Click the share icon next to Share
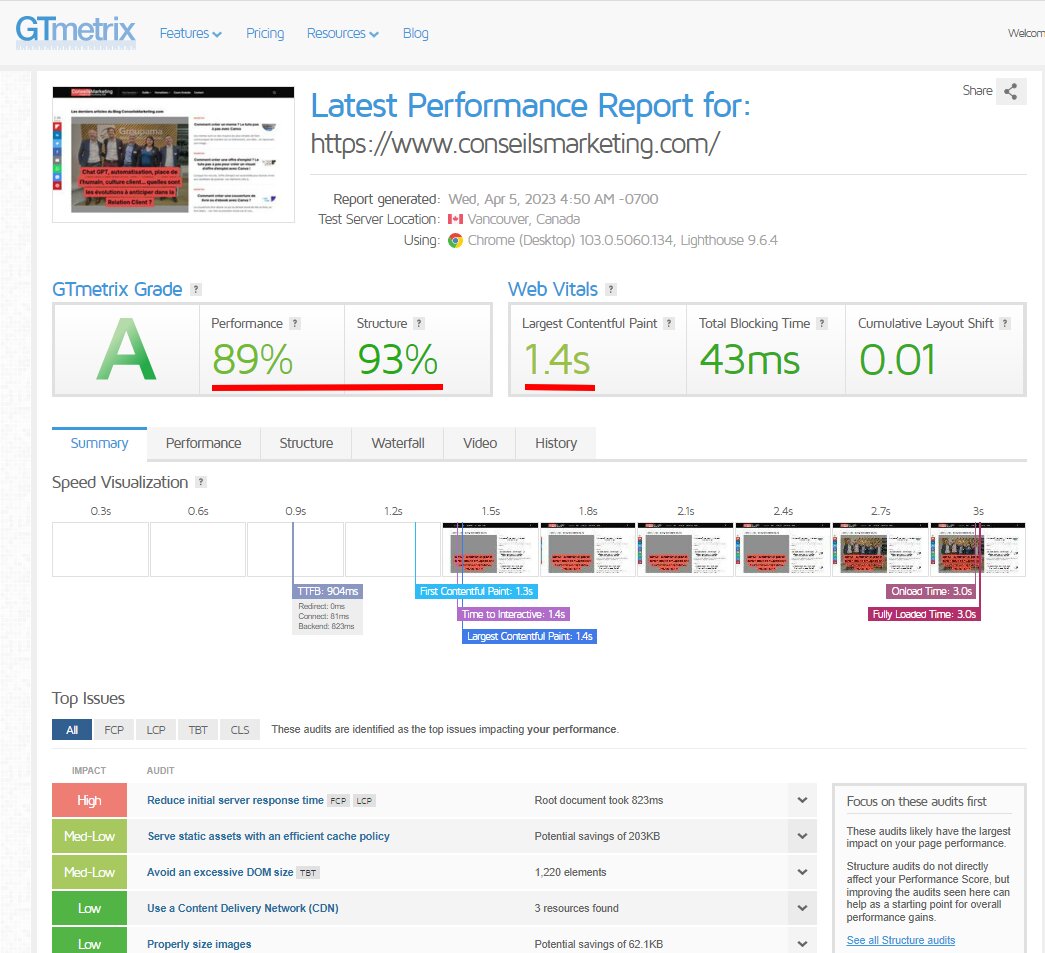The height and width of the screenshot is (953, 1045). click(x=1010, y=91)
